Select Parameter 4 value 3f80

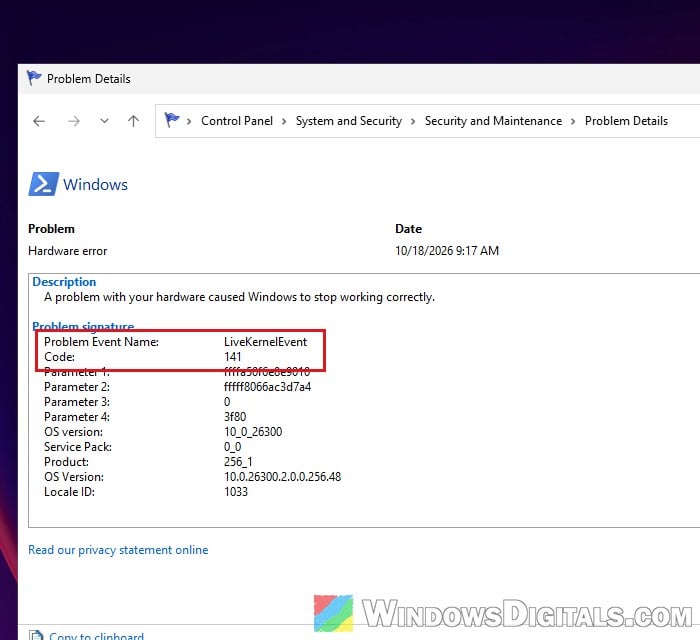(x=235, y=417)
